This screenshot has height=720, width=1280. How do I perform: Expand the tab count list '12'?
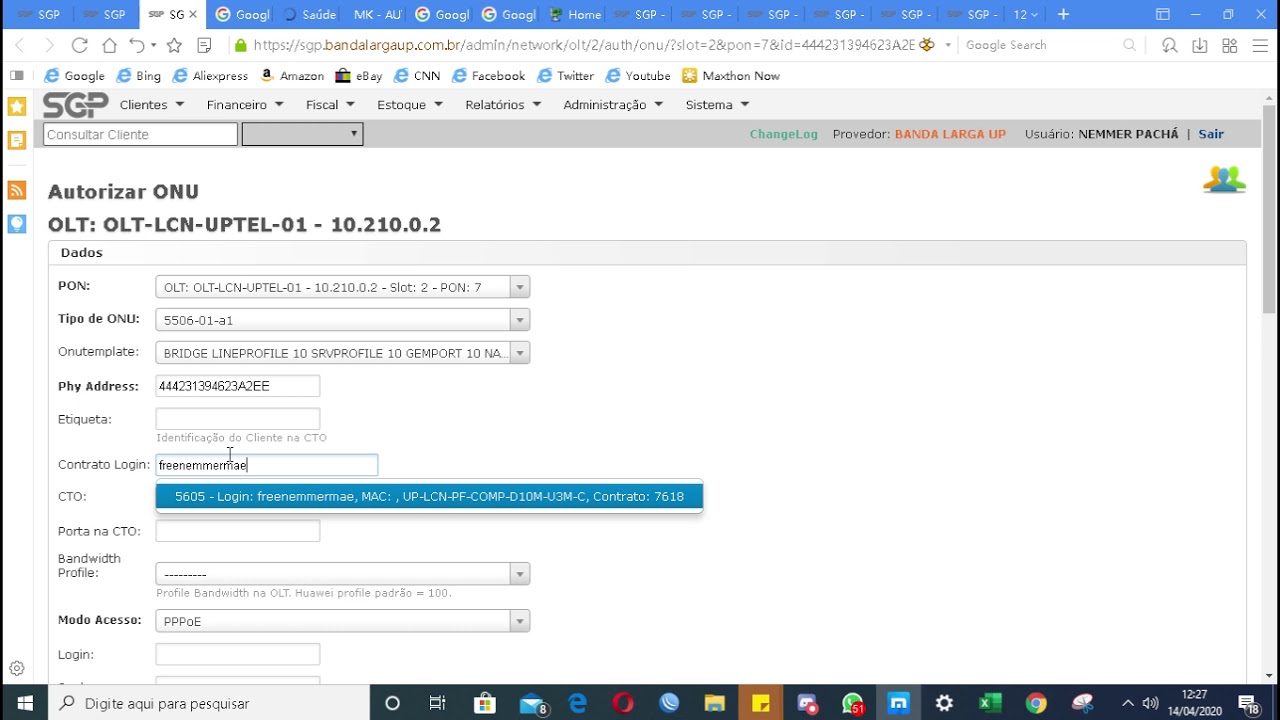[x=1025, y=14]
